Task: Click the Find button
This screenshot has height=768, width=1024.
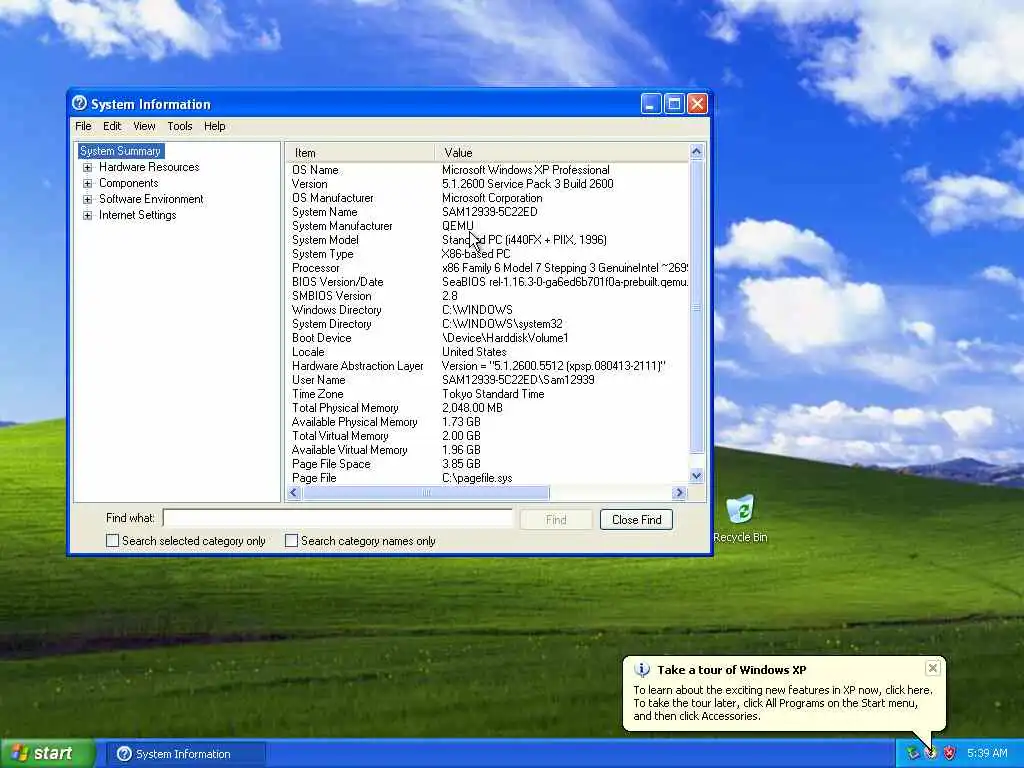Action: click(556, 520)
